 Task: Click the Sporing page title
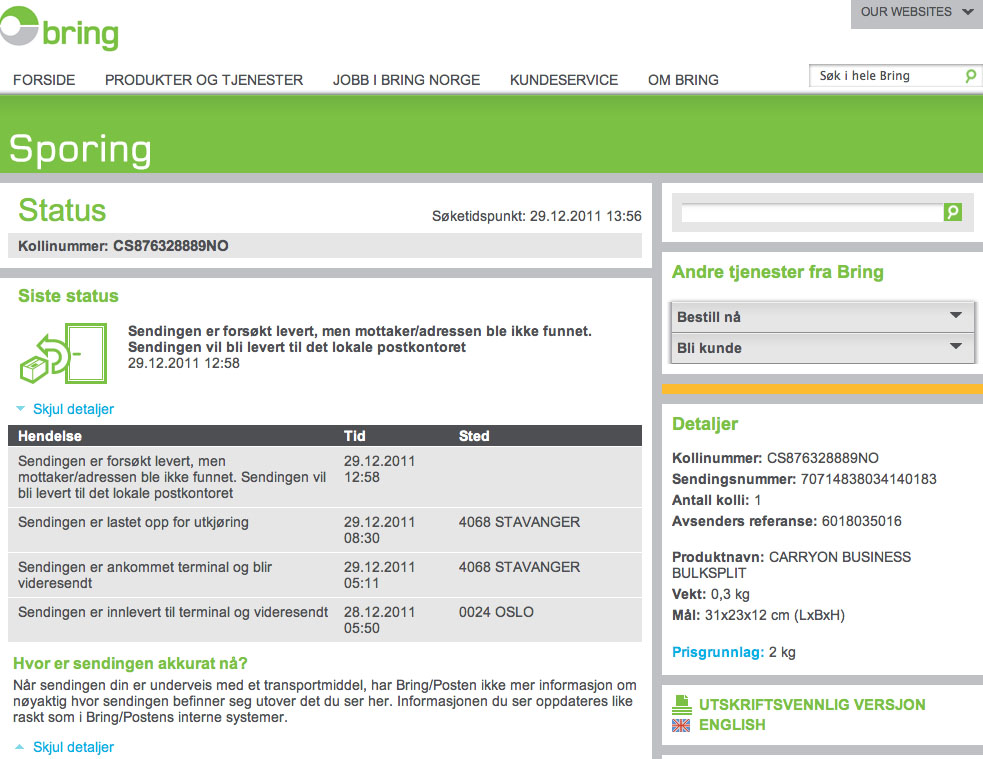click(80, 149)
